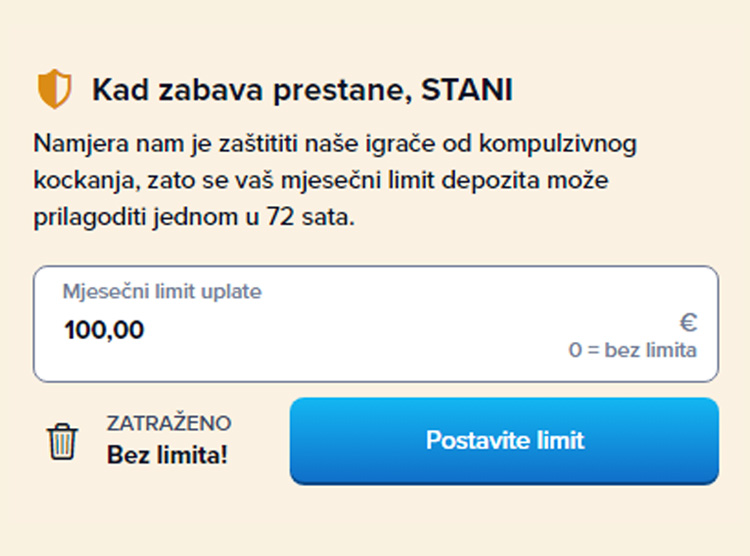The width and height of the screenshot is (750, 556).
Task: Focus the Mjesečni limit uplate input field
Action: [375, 330]
